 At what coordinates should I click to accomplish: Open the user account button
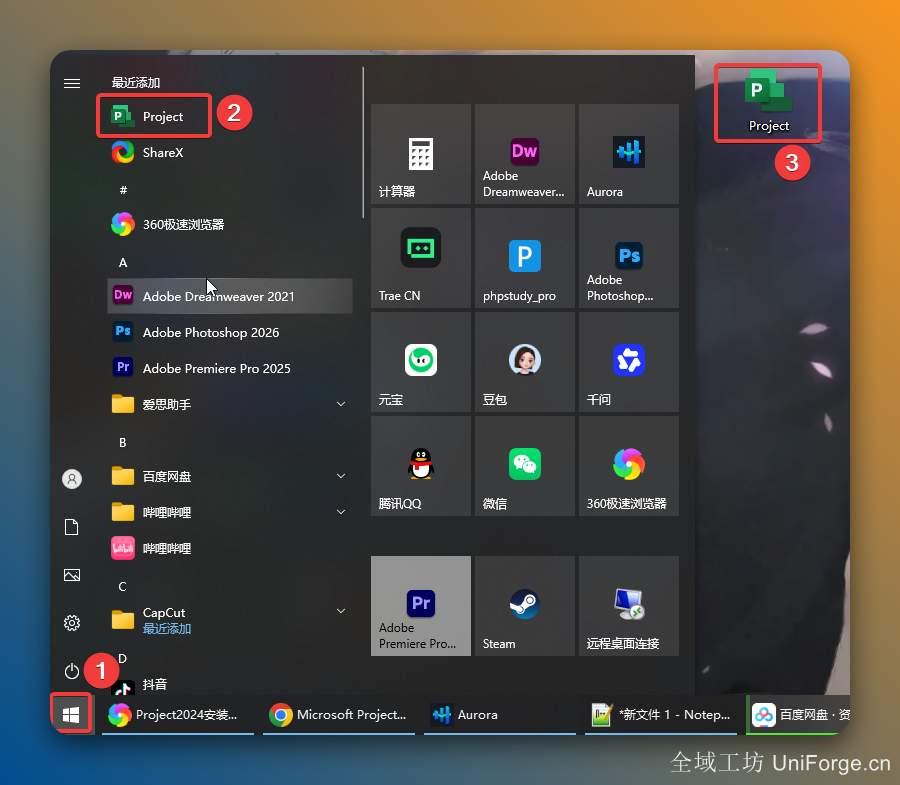pos(72,479)
